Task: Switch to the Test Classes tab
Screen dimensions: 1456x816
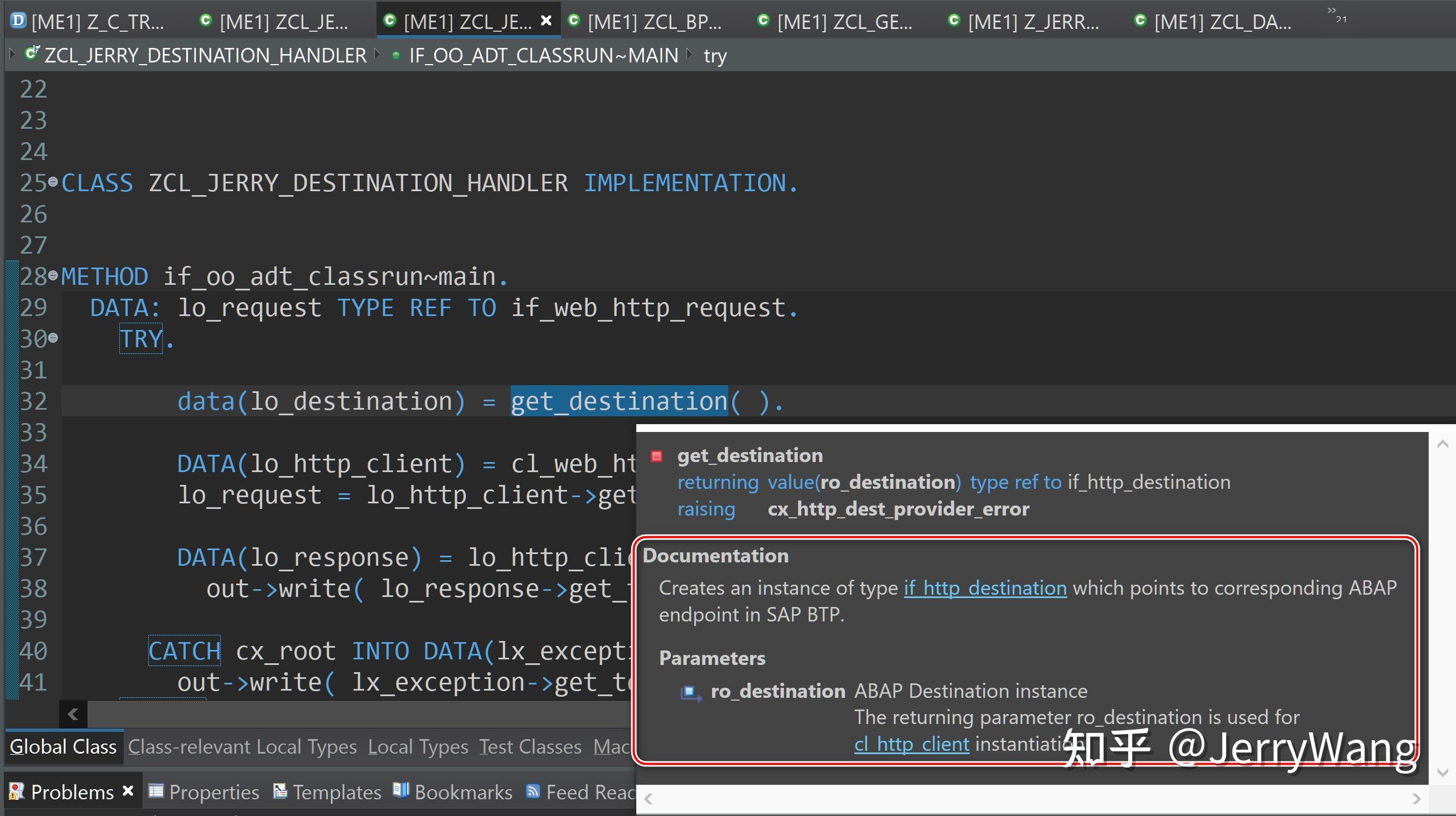Action: tap(529, 746)
